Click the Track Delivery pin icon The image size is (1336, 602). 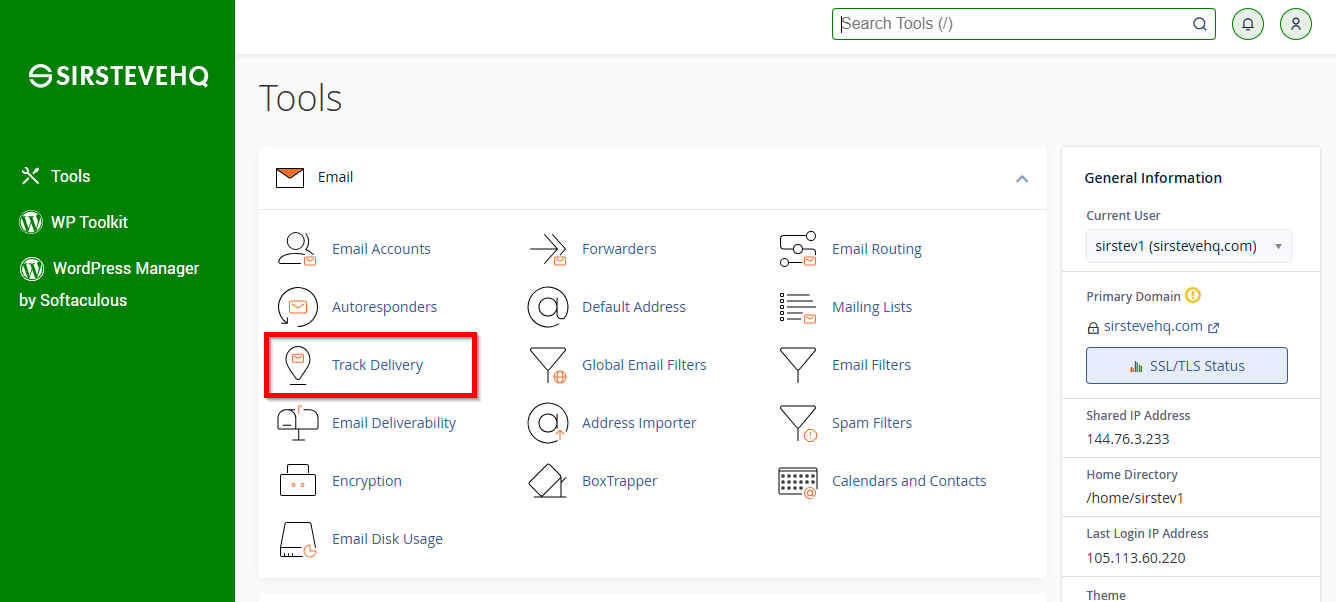[297, 365]
